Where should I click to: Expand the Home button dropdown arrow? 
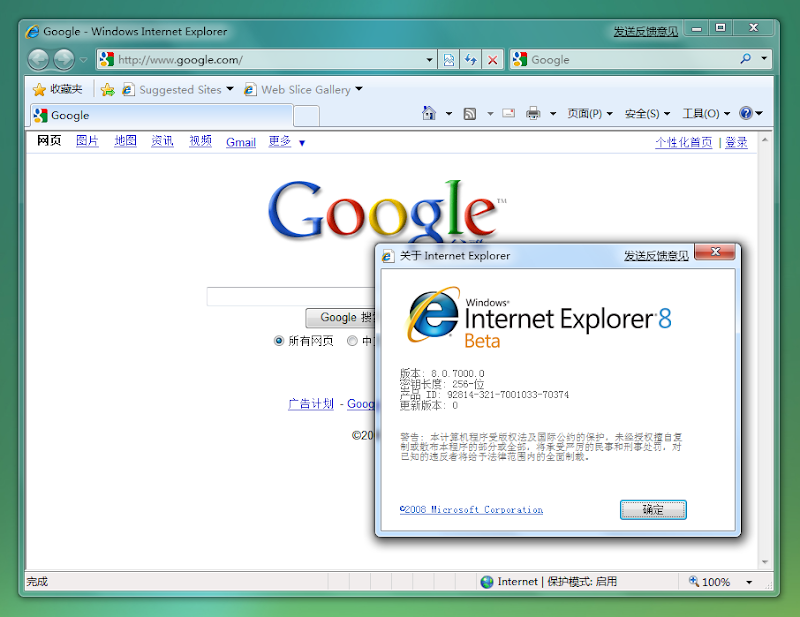point(449,113)
